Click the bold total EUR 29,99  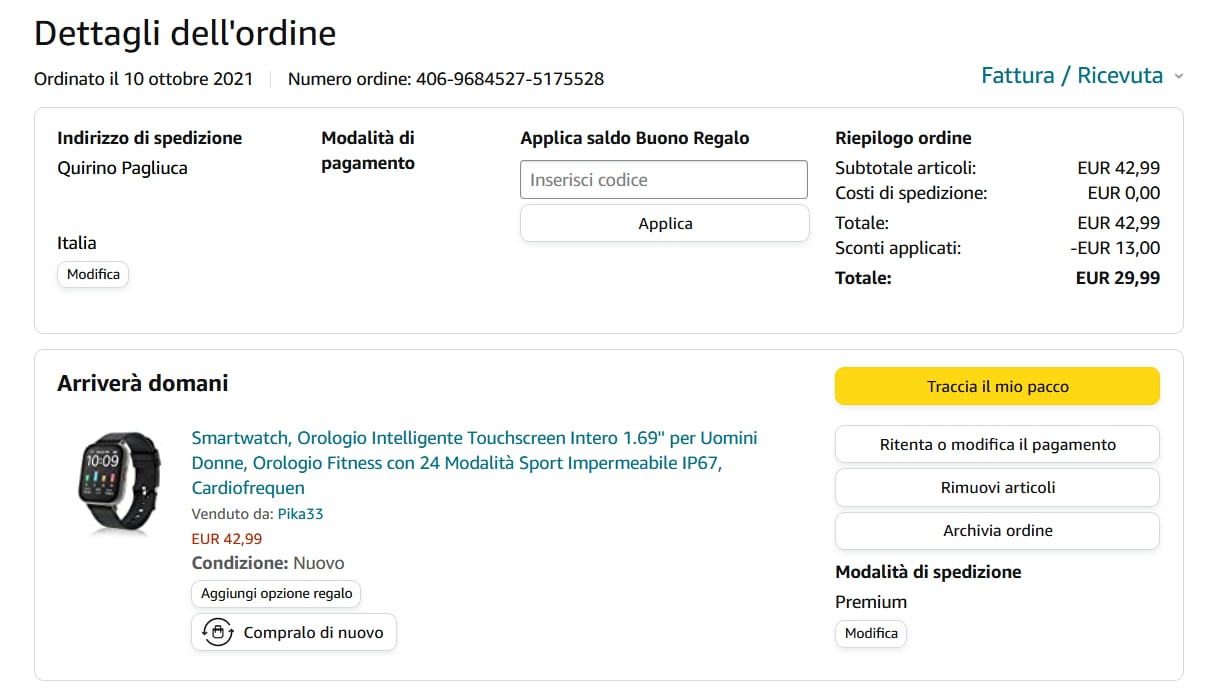tap(1117, 278)
